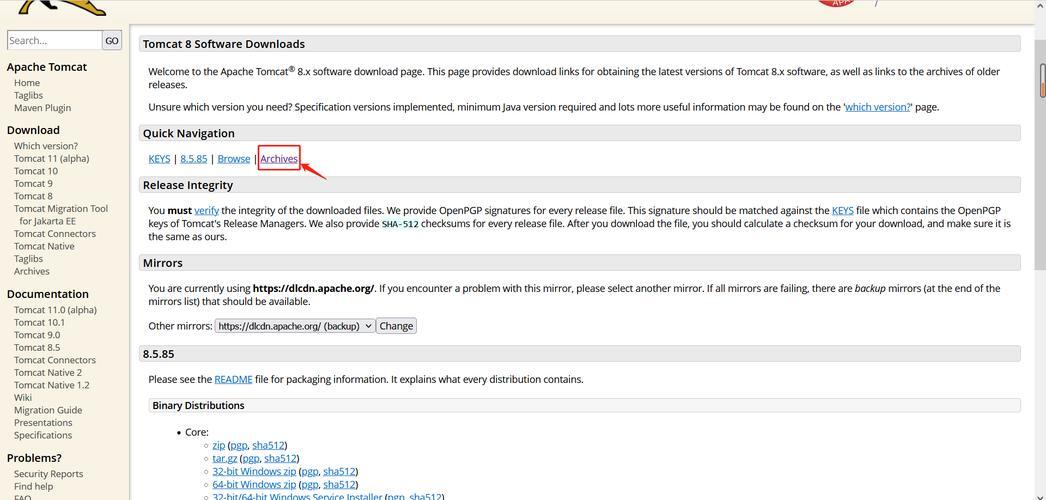This screenshot has width=1046, height=500.
Task: Open the README file link
Action: tap(233, 379)
